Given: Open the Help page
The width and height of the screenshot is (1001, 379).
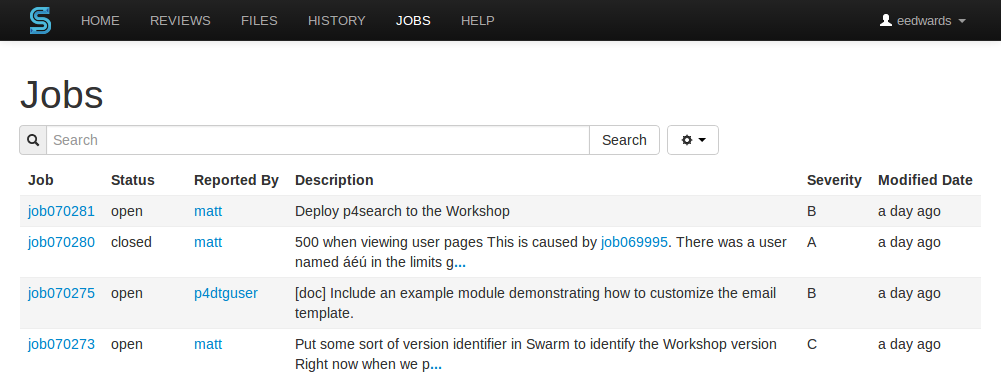Looking at the screenshot, I should [478, 20].
